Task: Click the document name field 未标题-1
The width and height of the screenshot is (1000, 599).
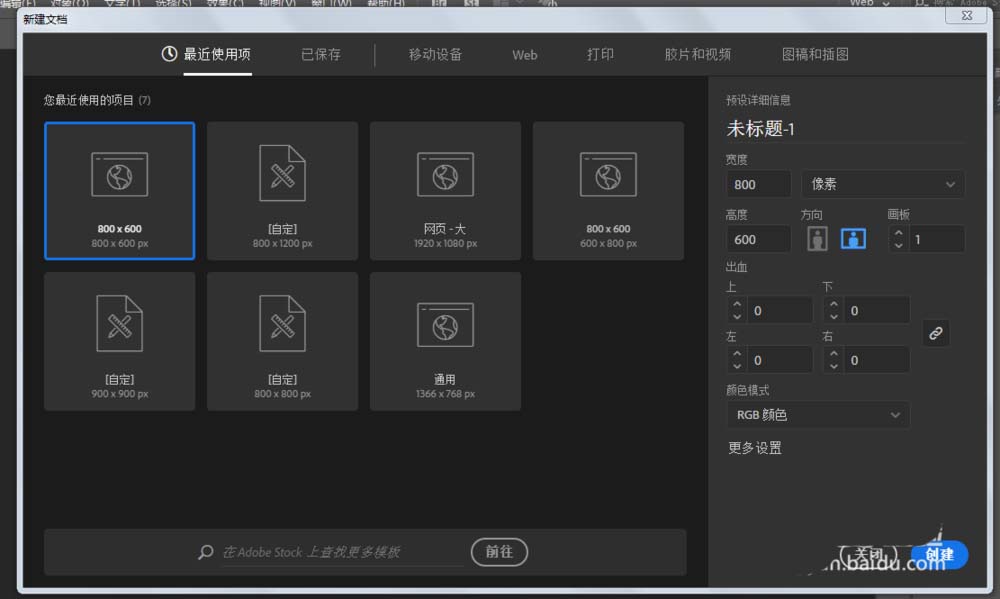Action: (844, 129)
